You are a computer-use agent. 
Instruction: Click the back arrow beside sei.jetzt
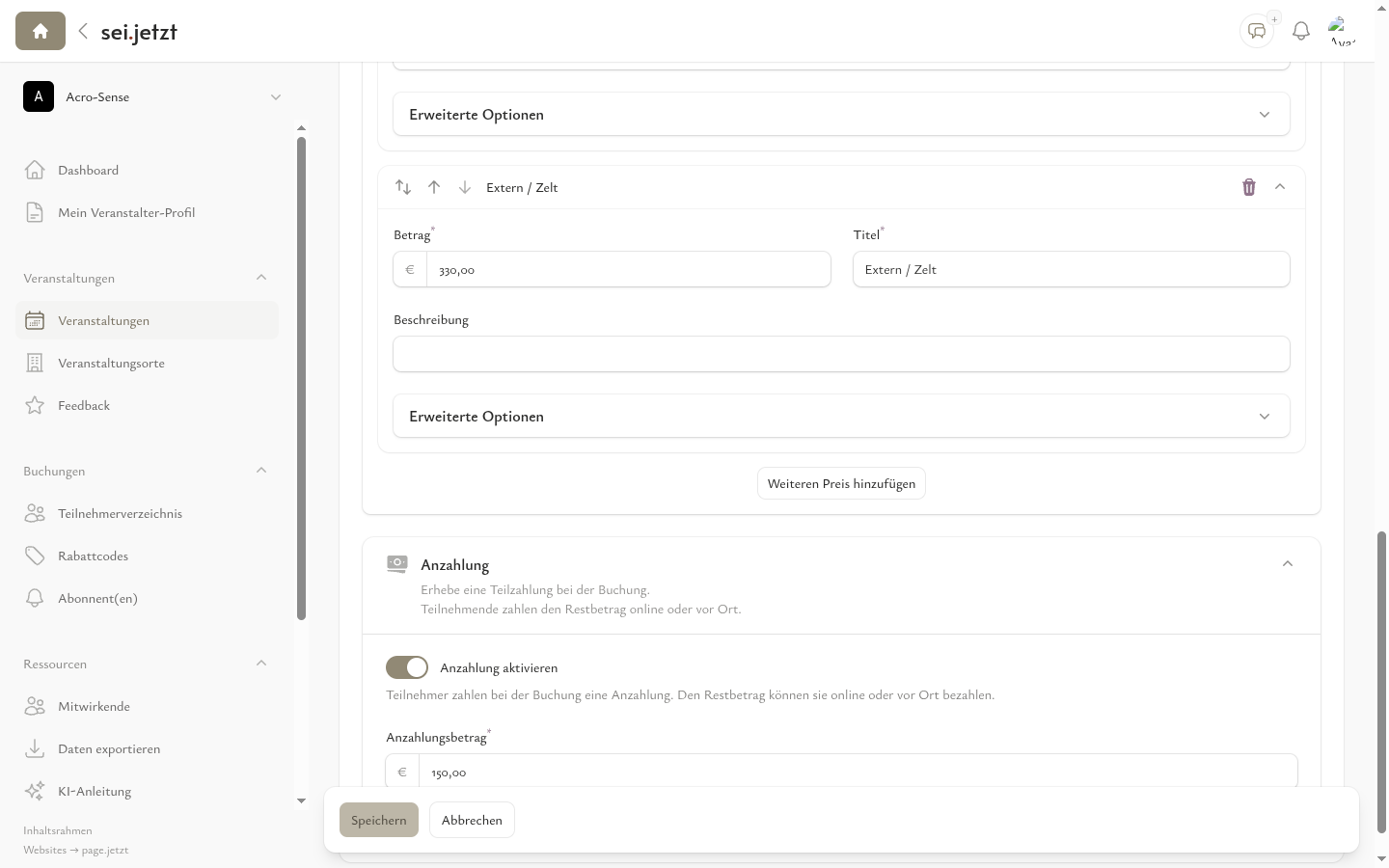pyautogui.click(x=83, y=32)
